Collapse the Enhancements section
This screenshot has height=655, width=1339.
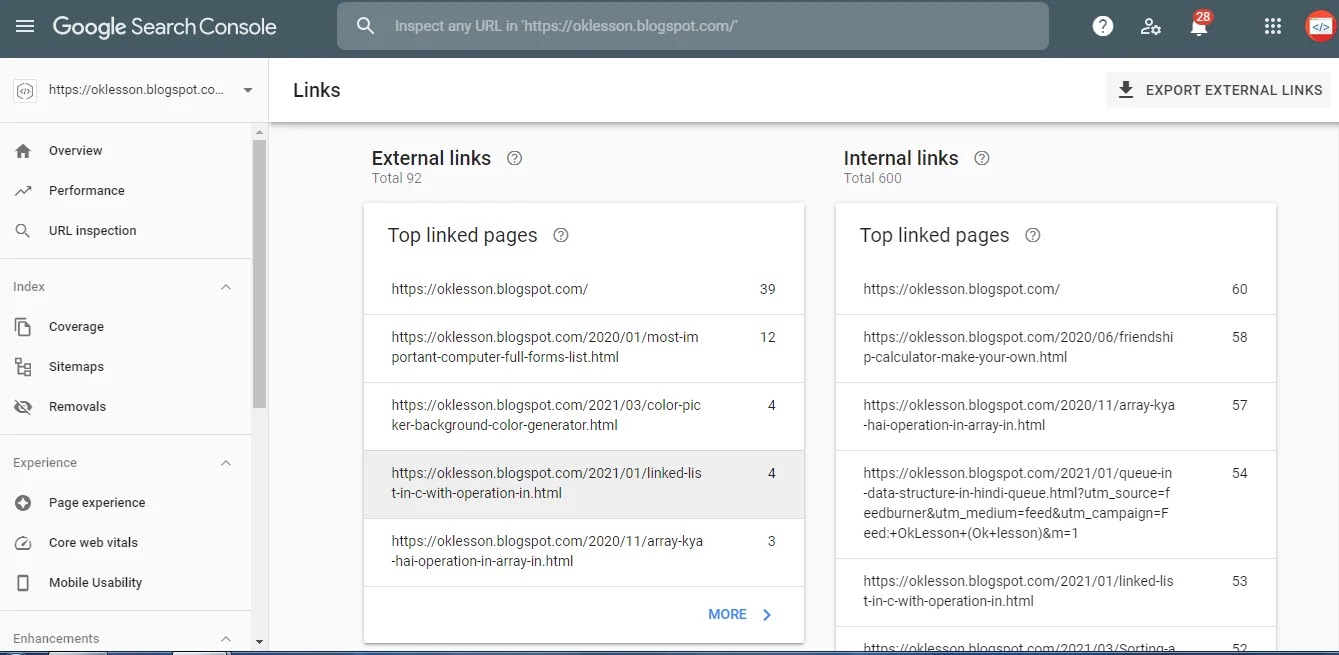point(226,639)
